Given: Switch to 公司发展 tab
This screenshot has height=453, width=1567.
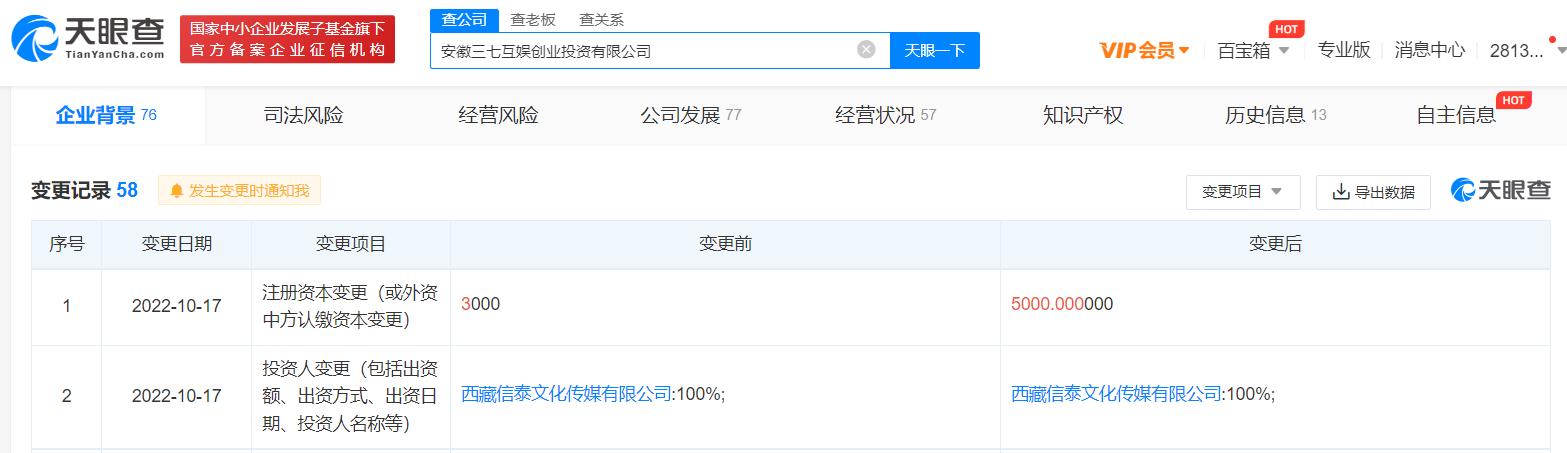Looking at the screenshot, I should [691, 115].
